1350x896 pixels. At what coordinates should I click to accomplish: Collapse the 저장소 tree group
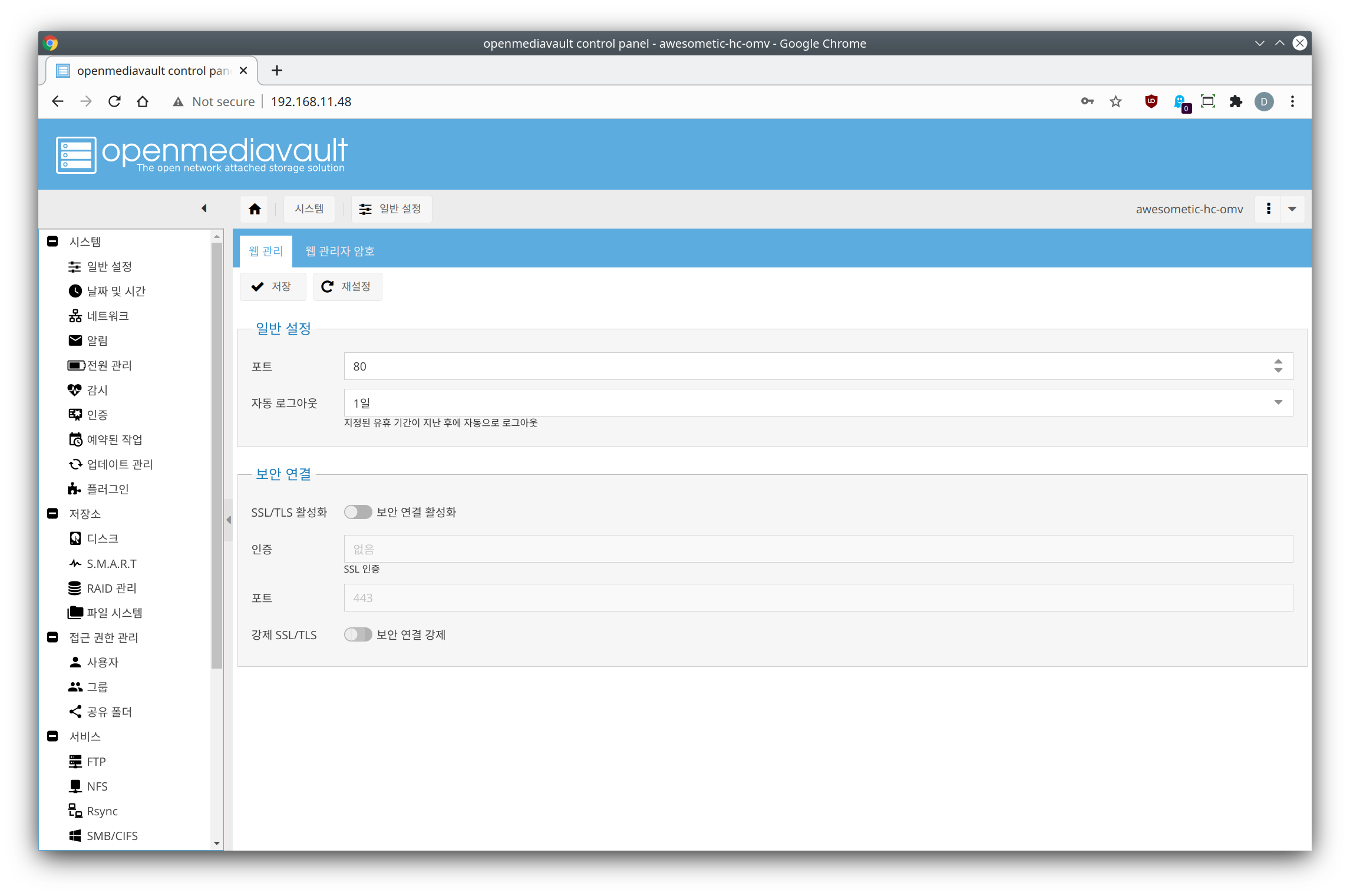(52, 514)
